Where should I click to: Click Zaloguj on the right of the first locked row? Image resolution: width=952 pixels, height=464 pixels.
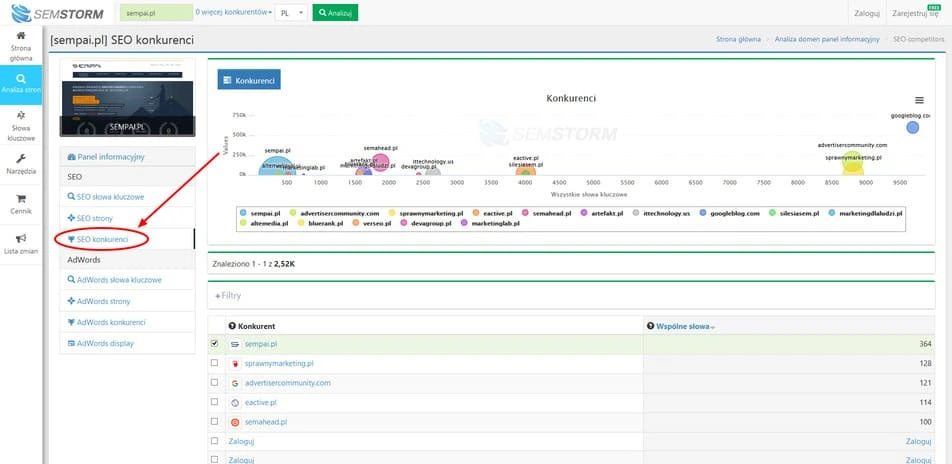coord(918,442)
